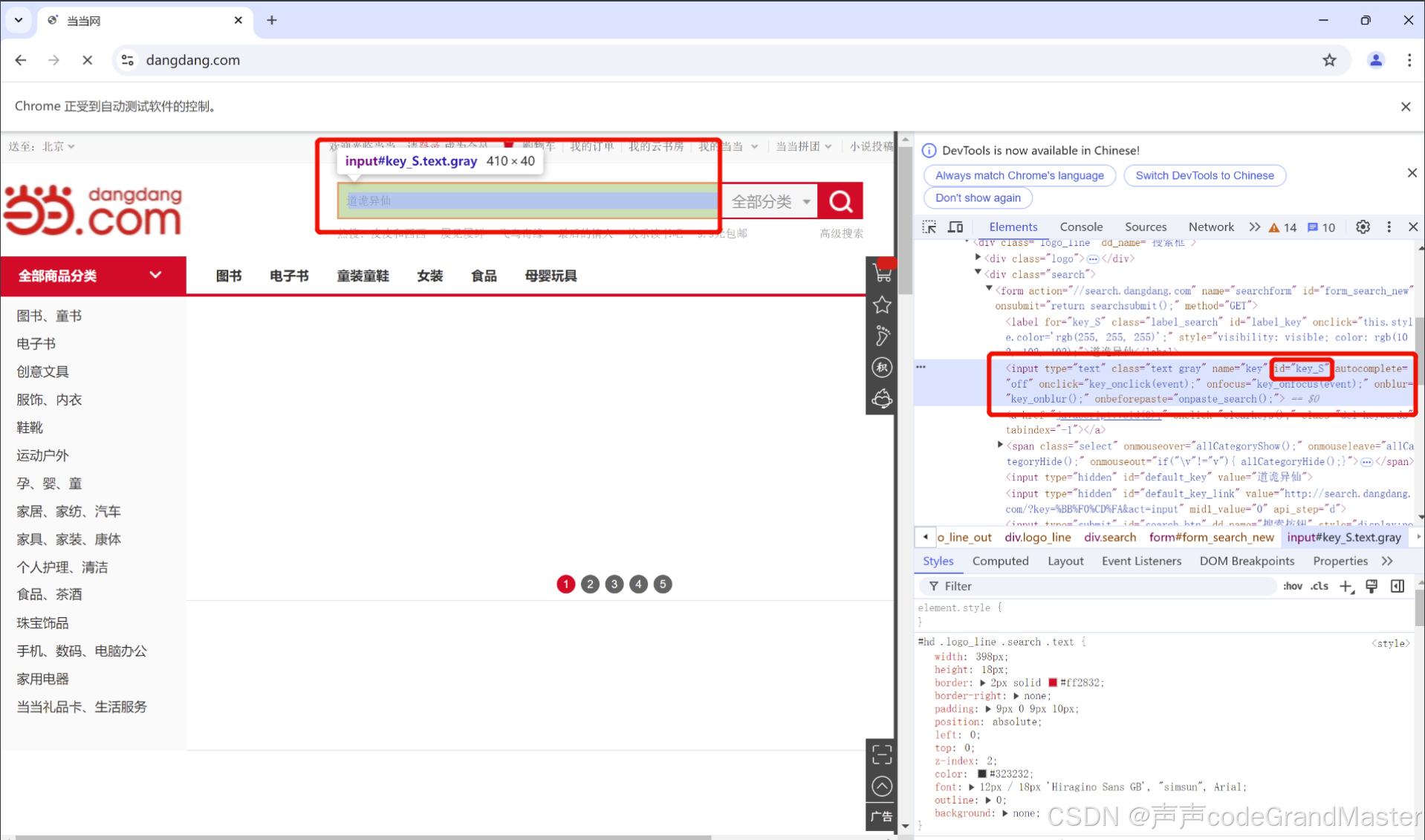Toggle the :hov element state panel
Viewport: 1425px width, 840px height.
coord(1292,586)
